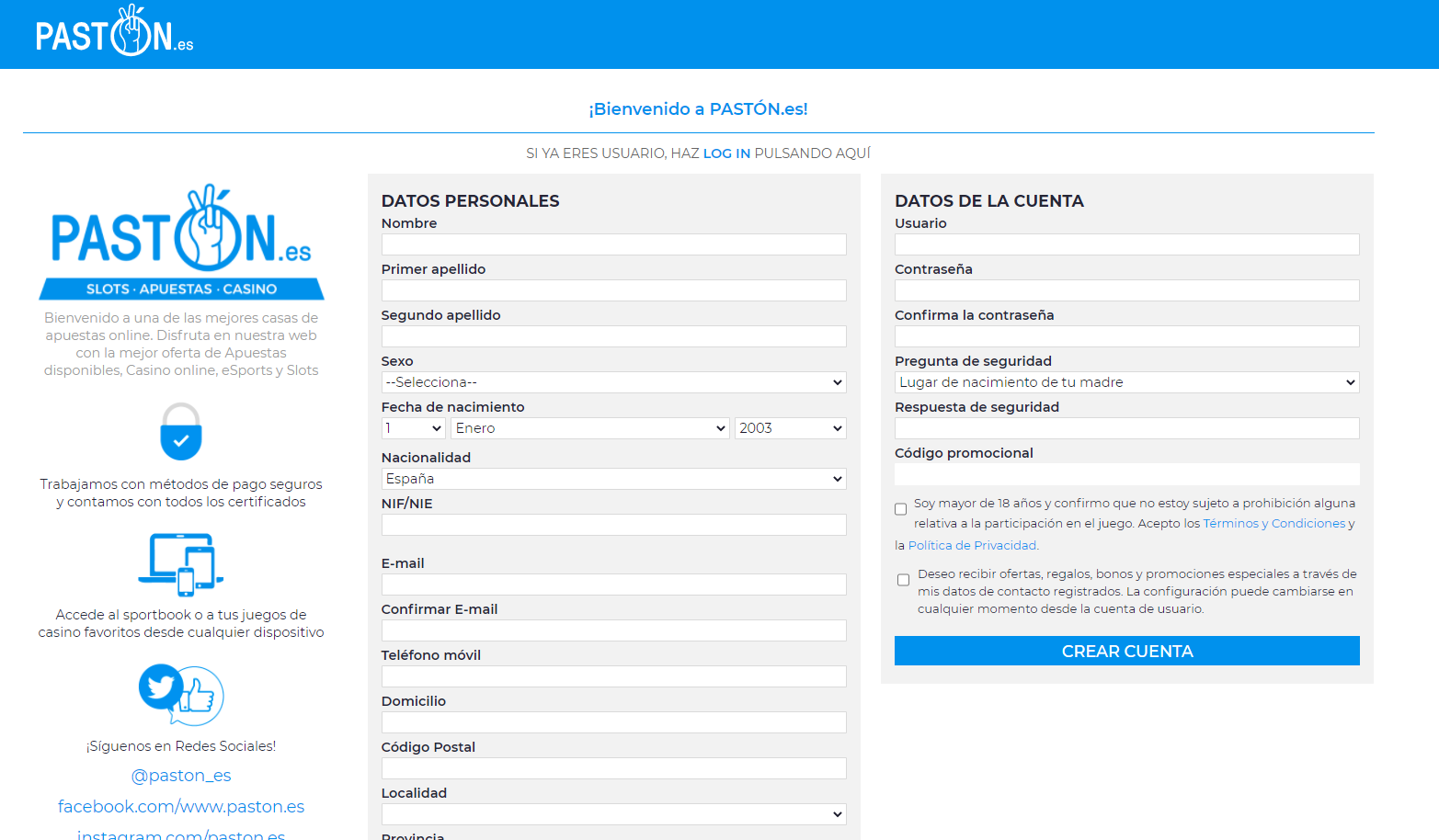Click the DATOS PERSONALES heading
Image resolution: width=1439 pixels, height=840 pixels.
coord(471,201)
